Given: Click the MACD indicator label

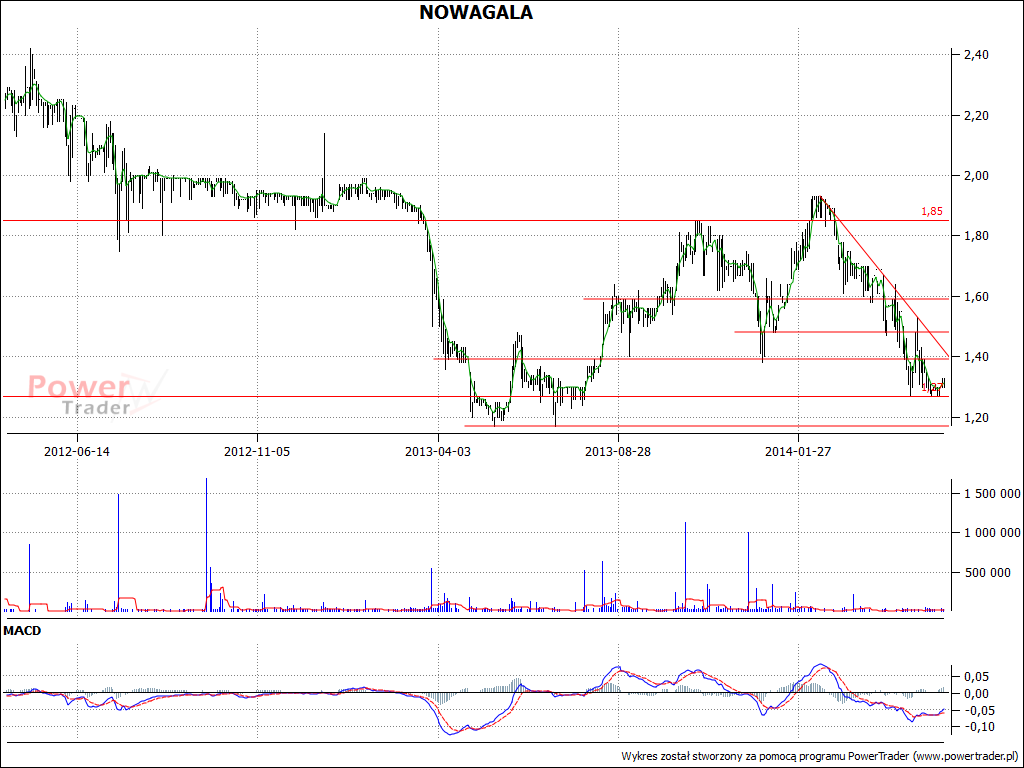Looking at the screenshot, I should tap(22, 631).
